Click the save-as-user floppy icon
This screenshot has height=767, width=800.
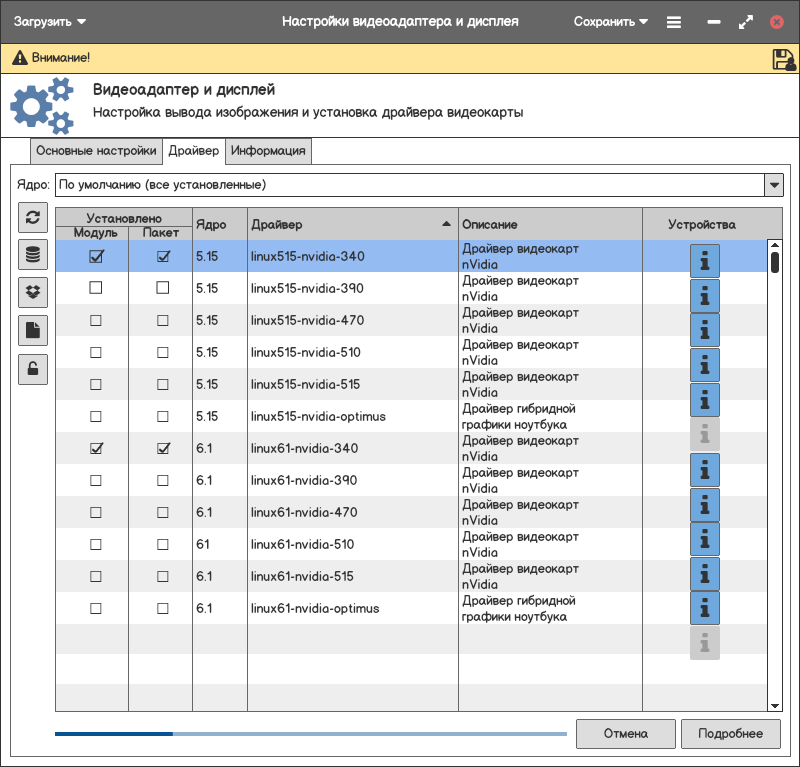click(x=783, y=59)
